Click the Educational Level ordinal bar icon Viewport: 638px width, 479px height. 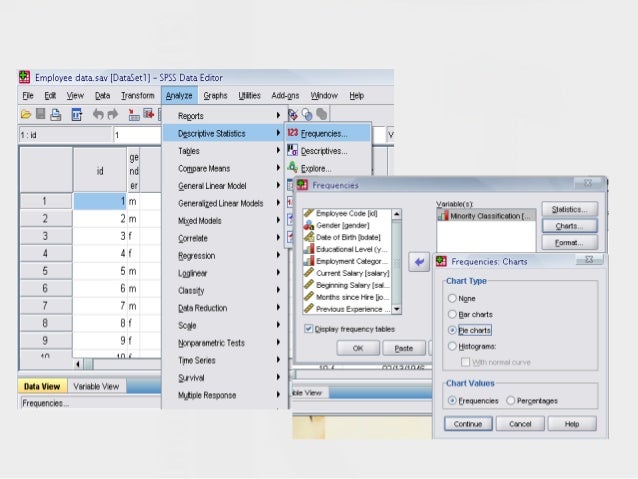[309, 249]
